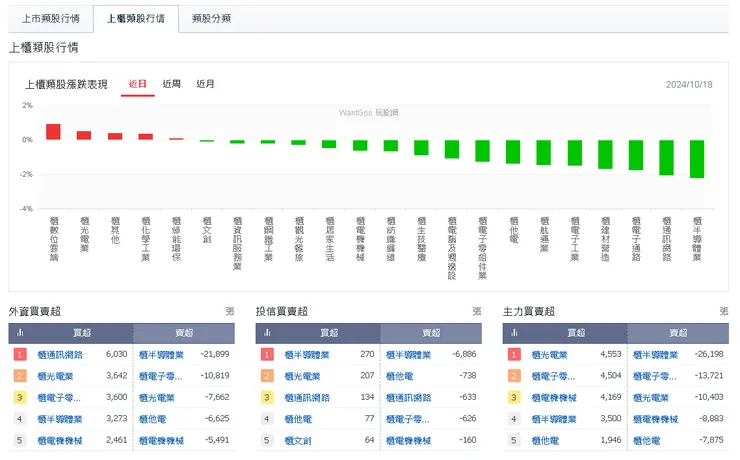Click the green 櫃電子工業 bar in chart
The height and width of the screenshot is (460, 740).
click(574, 153)
